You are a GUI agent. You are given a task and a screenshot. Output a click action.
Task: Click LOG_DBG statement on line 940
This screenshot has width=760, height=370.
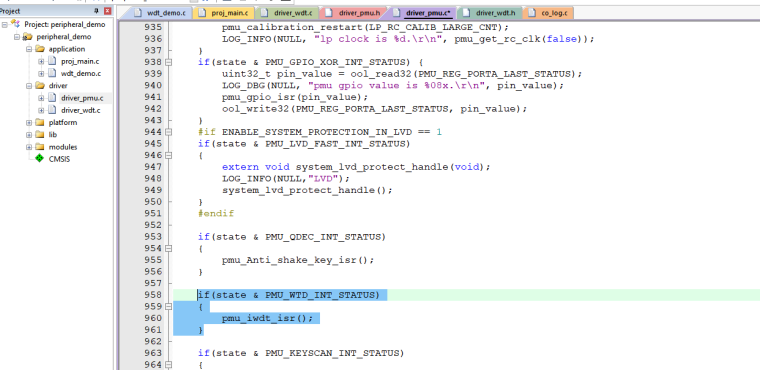pos(393,85)
